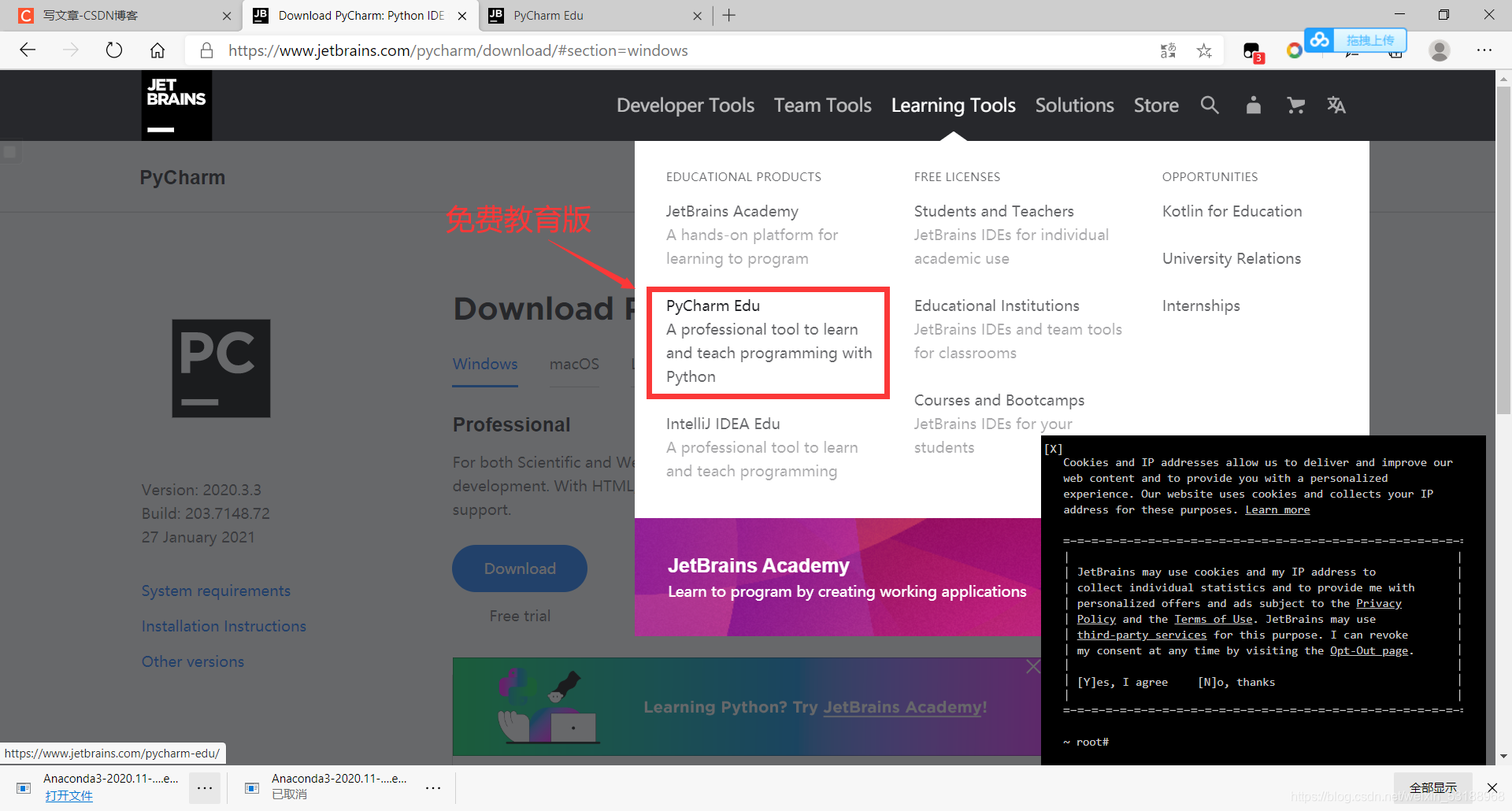The height and width of the screenshot is (811, 1512).
Task: Open the Team Tools menu
Action: click(822, 106)
